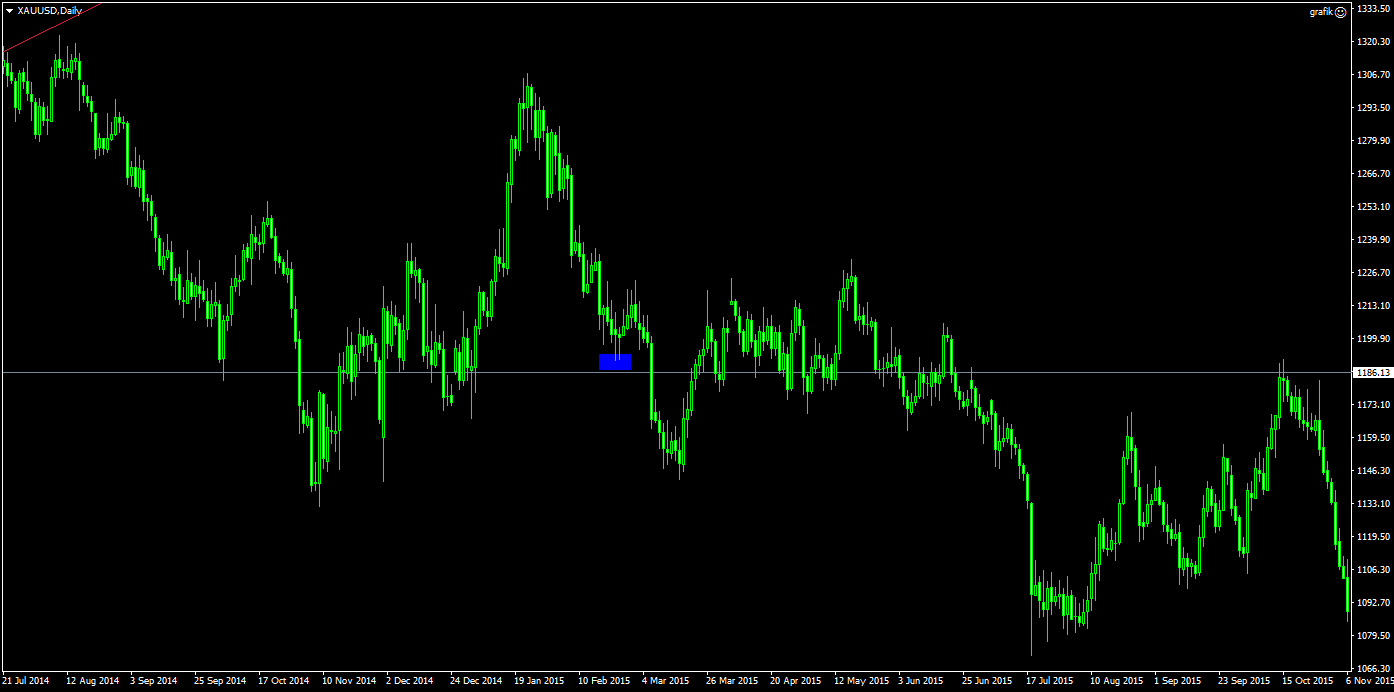1394x692 pixels.
Task: Click the 10 Nov 2014 date label
Action: tap(349, 681)
